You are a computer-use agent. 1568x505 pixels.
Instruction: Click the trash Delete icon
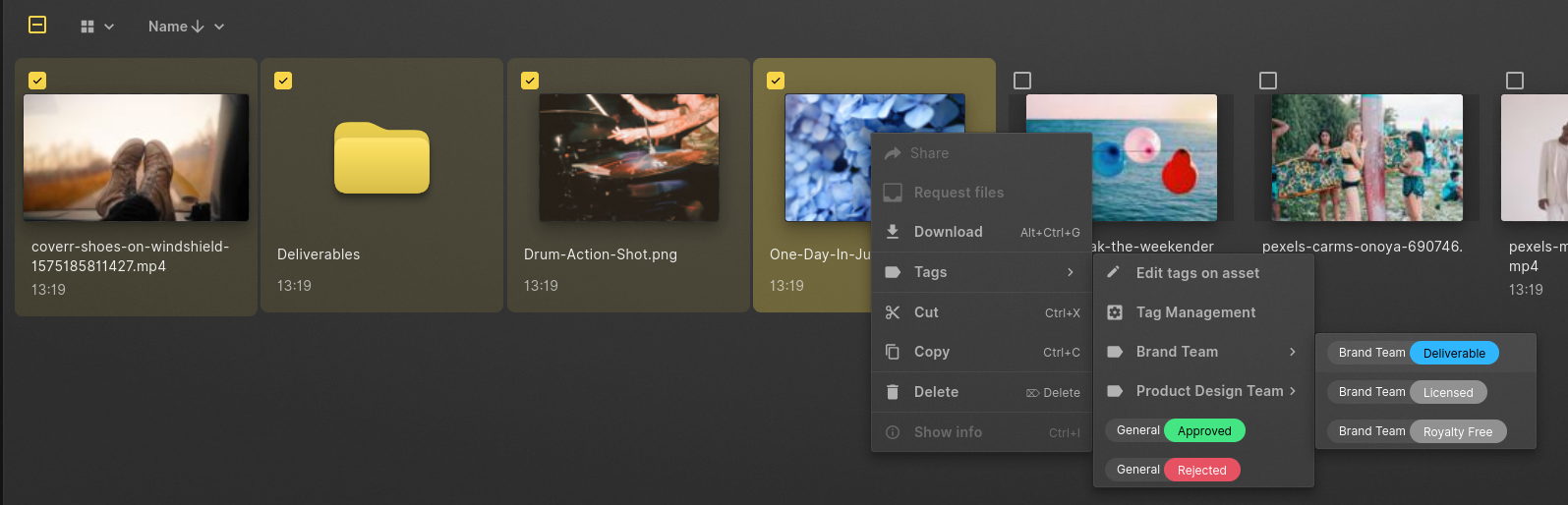(x=893, y=392)
